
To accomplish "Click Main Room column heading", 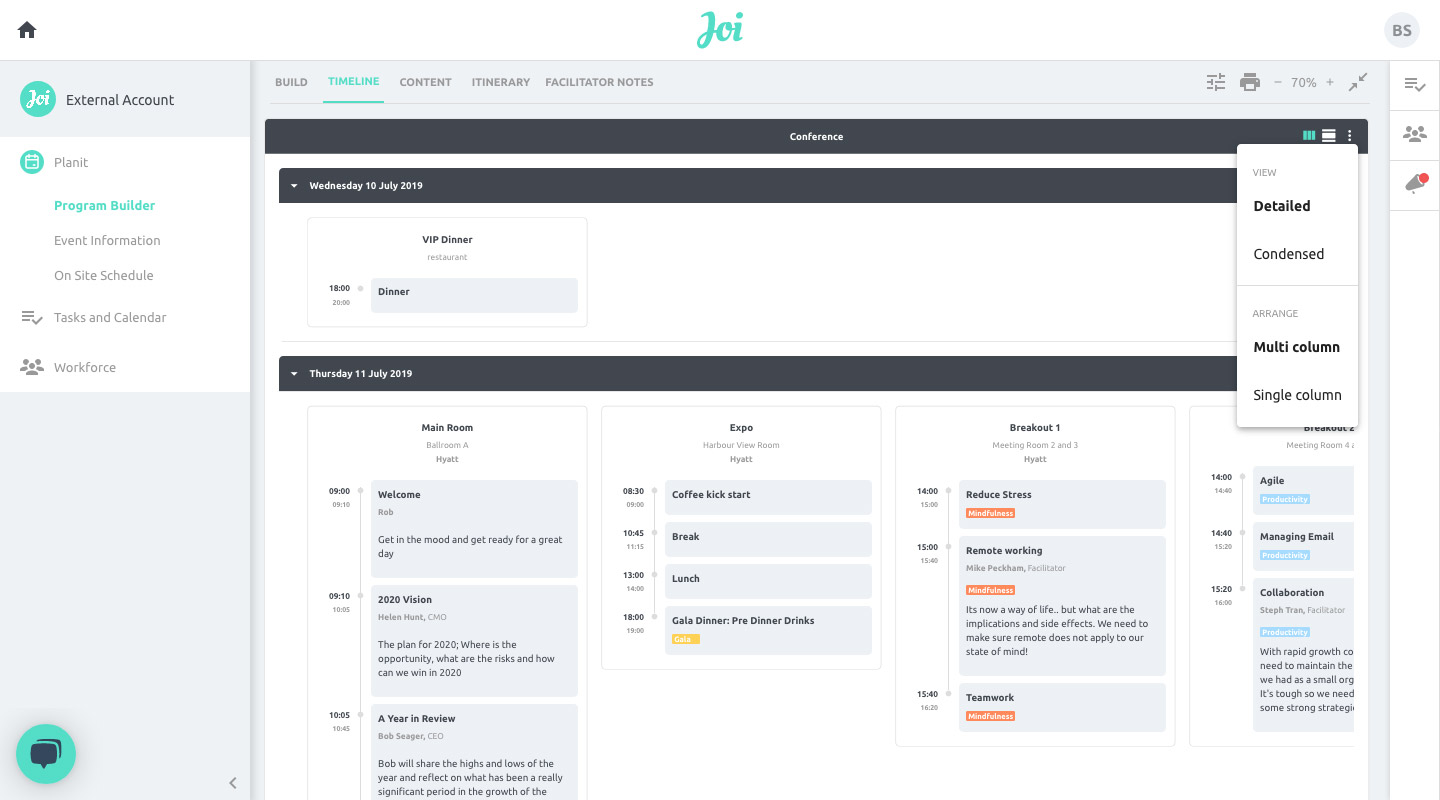I will (447, 428).
